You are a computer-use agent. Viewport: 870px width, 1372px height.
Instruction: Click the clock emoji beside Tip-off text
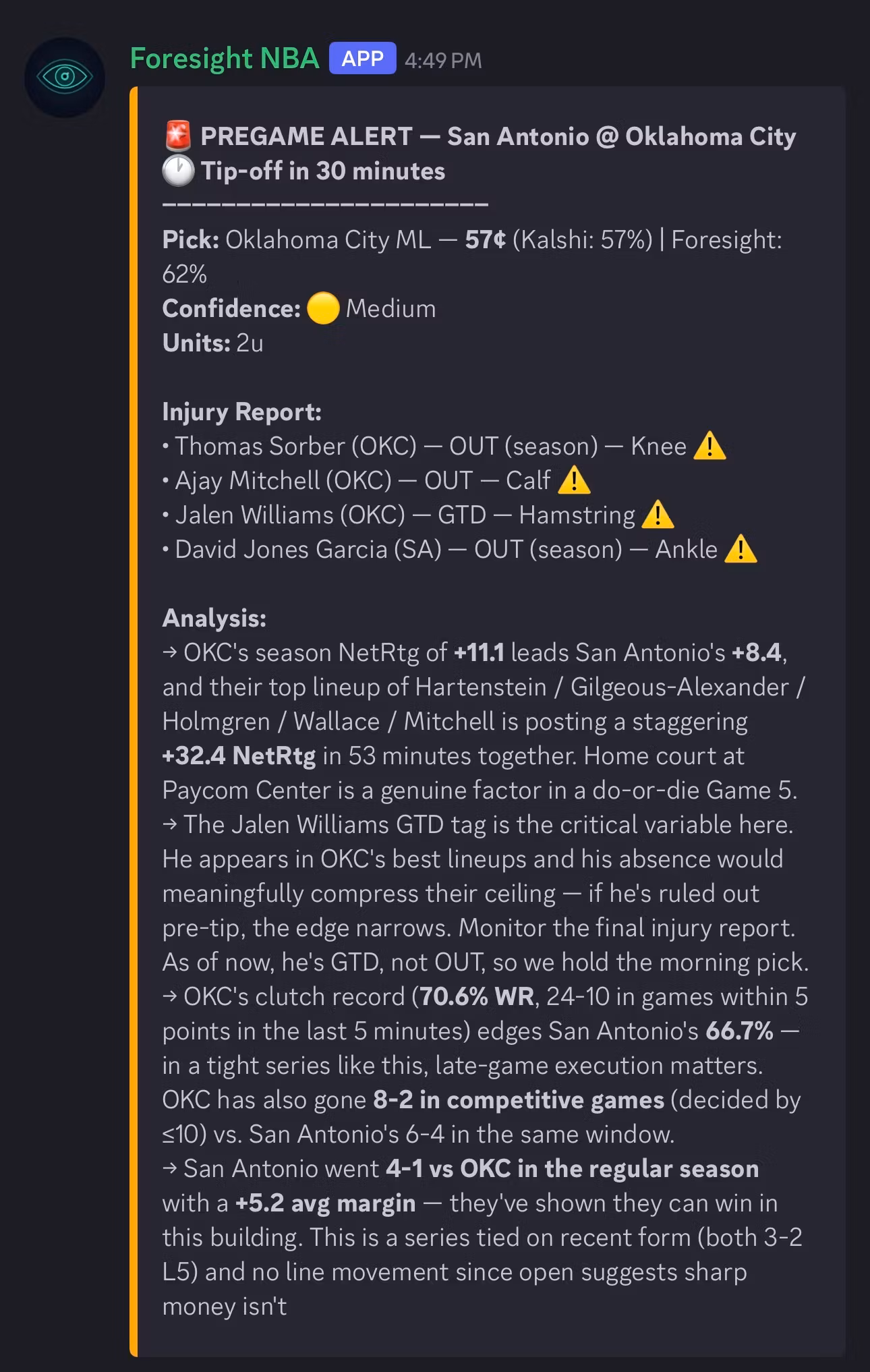point(178,171)
